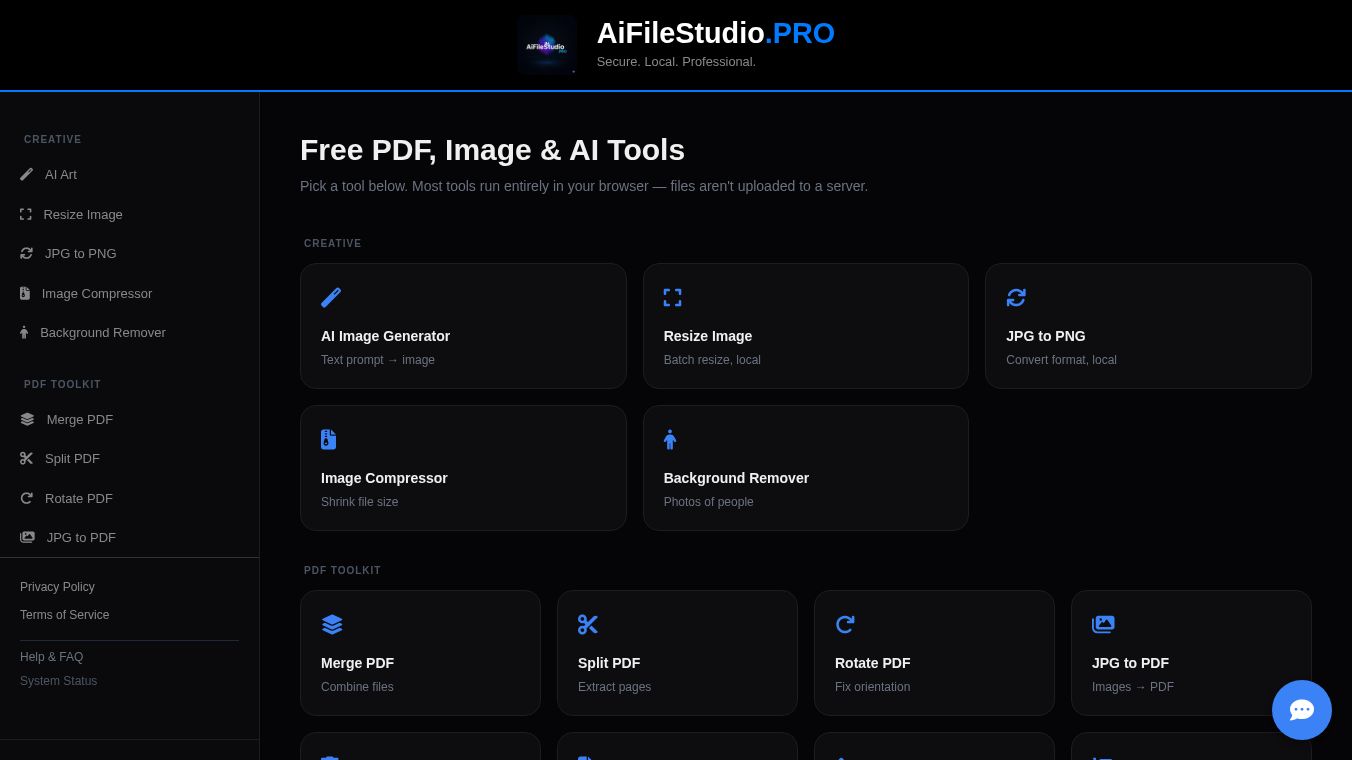Click the 'Images → PDF' description
Screen dimensions: 1352x760
[1133, 687]
